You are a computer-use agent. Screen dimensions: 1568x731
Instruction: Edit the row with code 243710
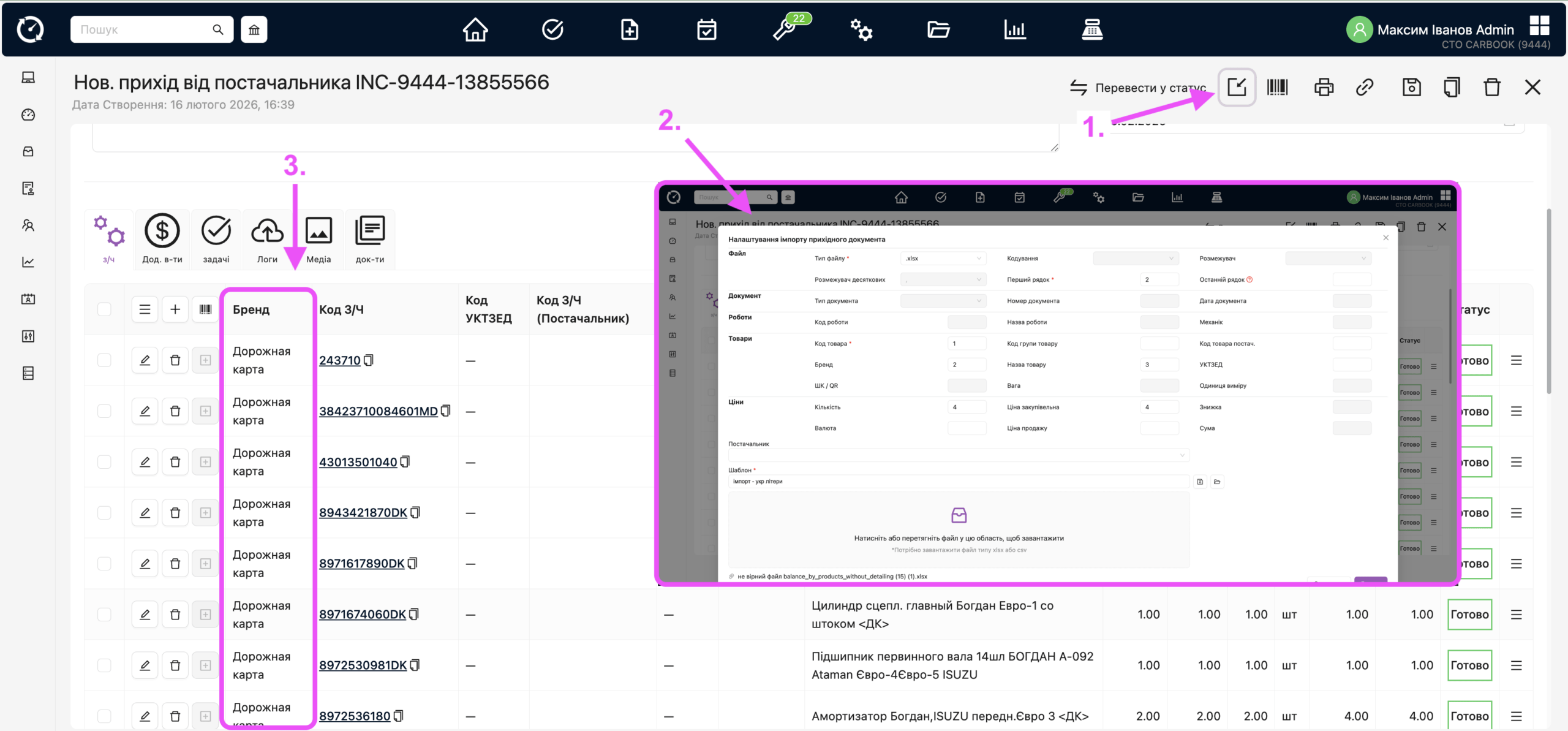tap(145, 360)
